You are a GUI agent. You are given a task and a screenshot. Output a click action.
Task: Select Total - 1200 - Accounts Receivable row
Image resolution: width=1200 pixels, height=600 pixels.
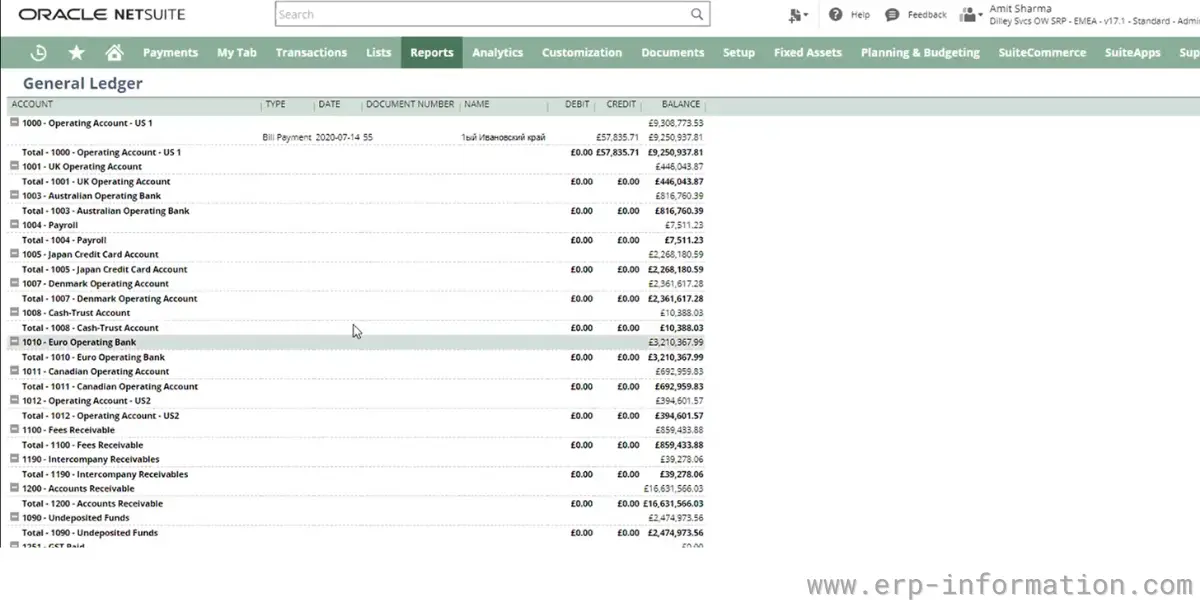[356, 504]
